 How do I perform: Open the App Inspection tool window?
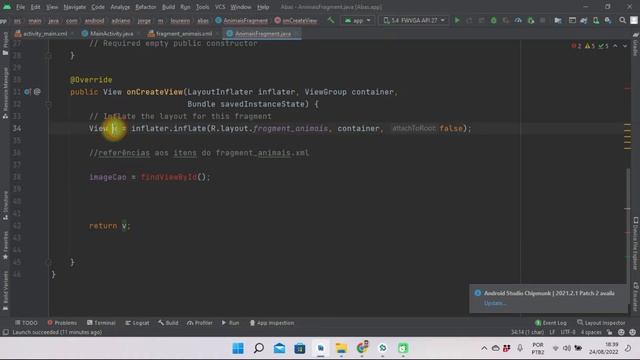(271, 323)
